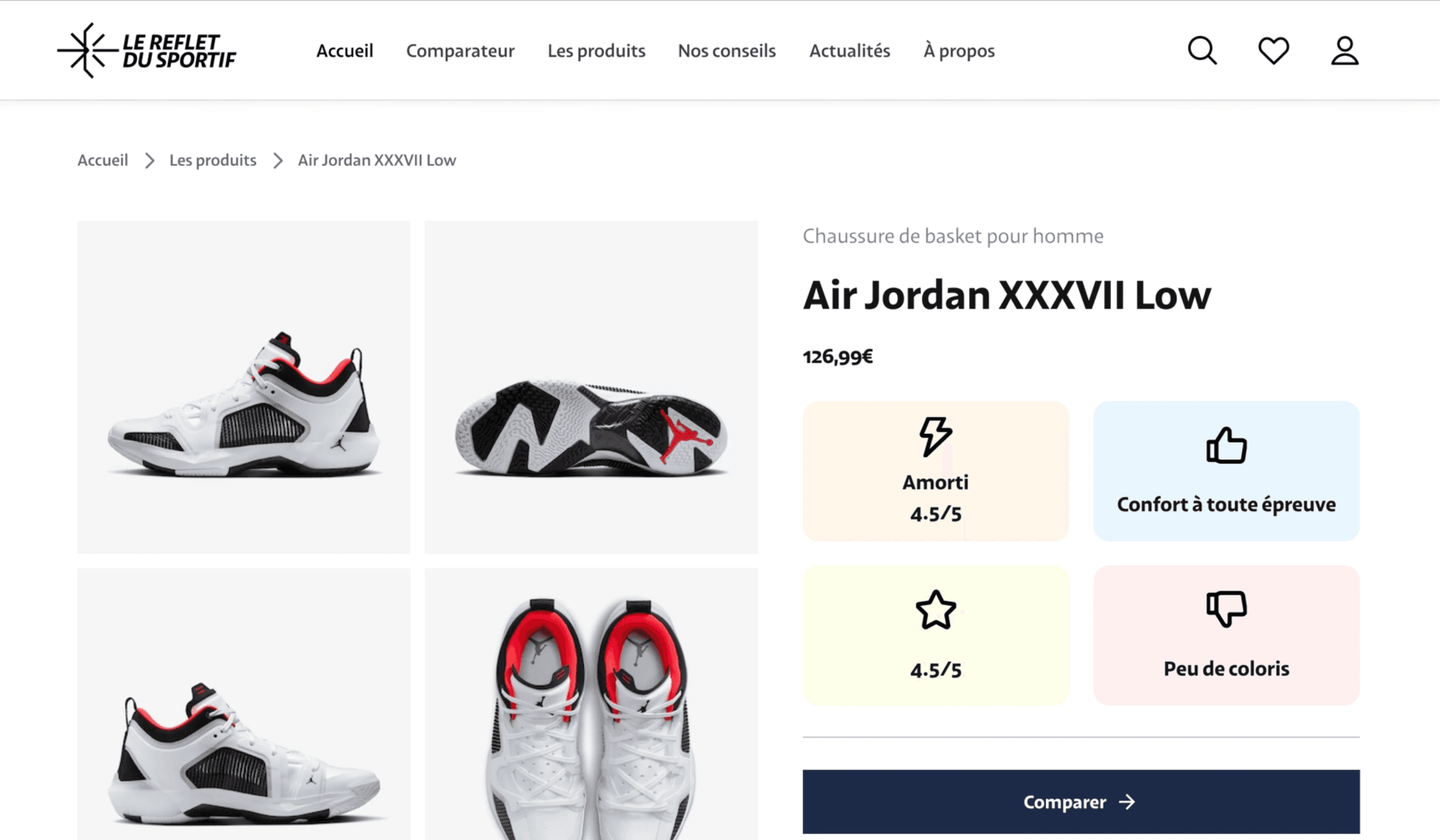1440x840 pixels.
Task: Open the top-view pair of shoes photo
Action: pyautogui.click(x=591, y=703)
